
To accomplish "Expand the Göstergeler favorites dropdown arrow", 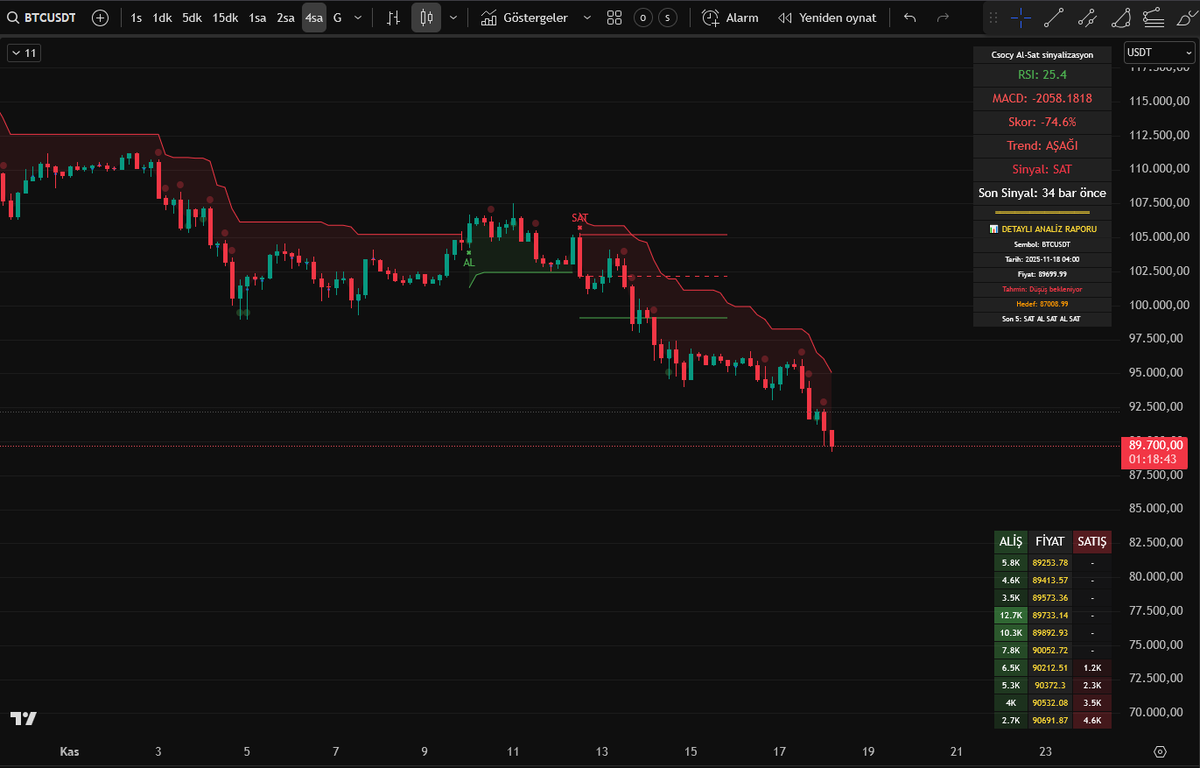I will tap(586, 18).
